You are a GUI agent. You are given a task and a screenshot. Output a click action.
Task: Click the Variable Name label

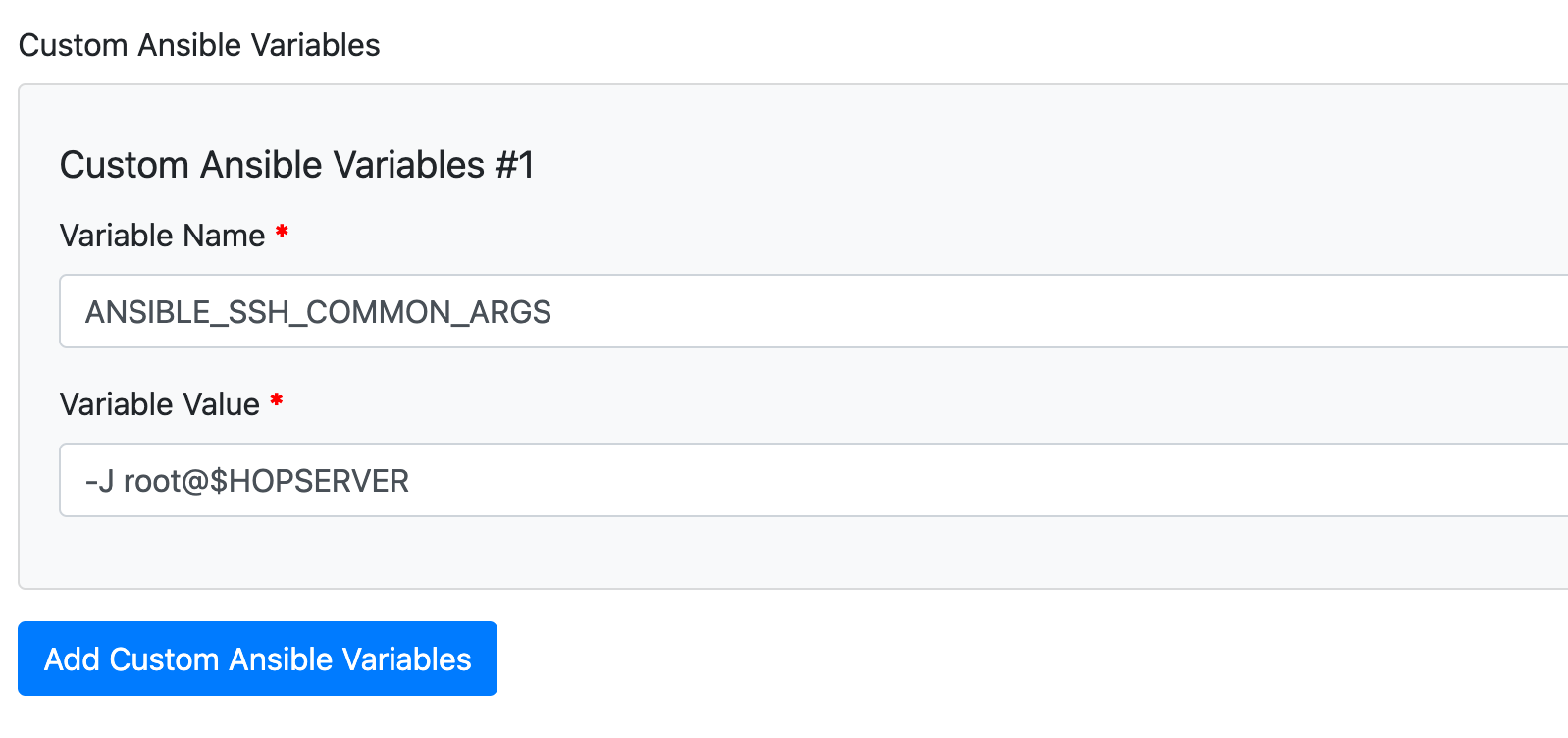[x=162, y=236]
